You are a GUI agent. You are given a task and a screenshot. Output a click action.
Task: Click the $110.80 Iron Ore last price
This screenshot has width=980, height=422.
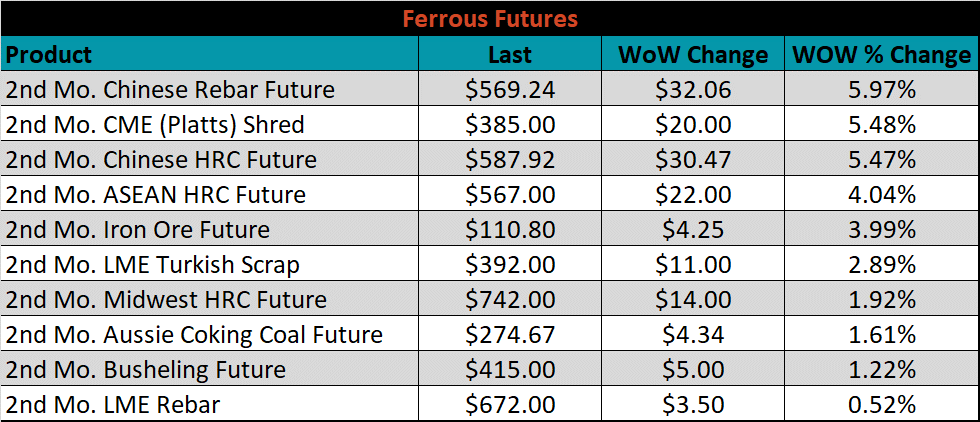(510, 229)
